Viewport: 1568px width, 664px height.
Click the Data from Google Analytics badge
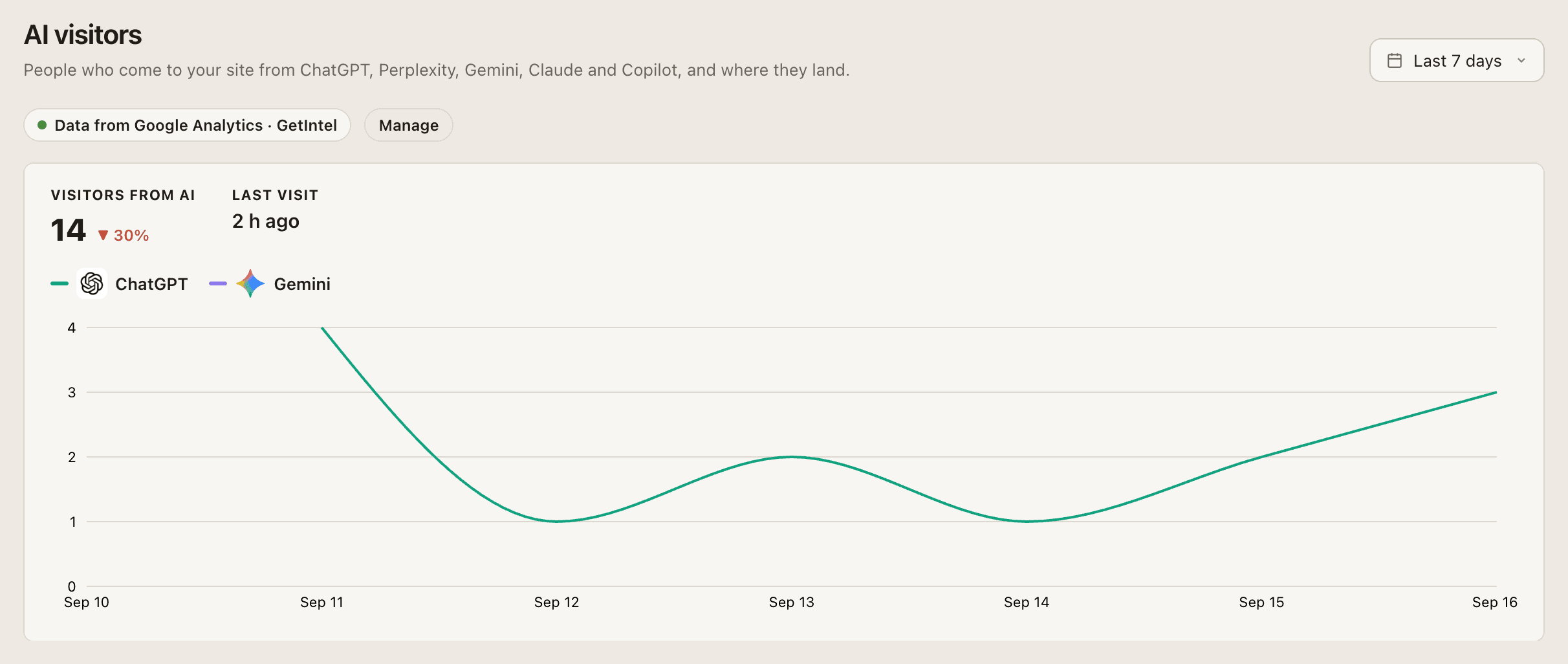tap(188, 125)
